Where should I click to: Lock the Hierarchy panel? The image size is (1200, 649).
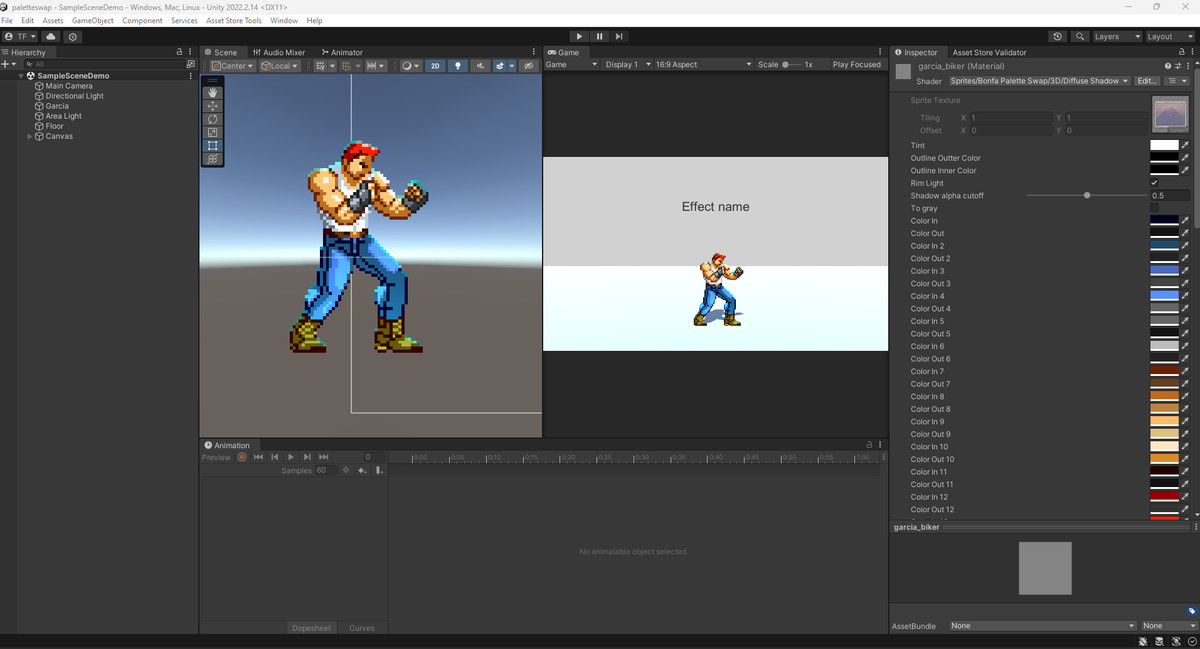(180, 52)
